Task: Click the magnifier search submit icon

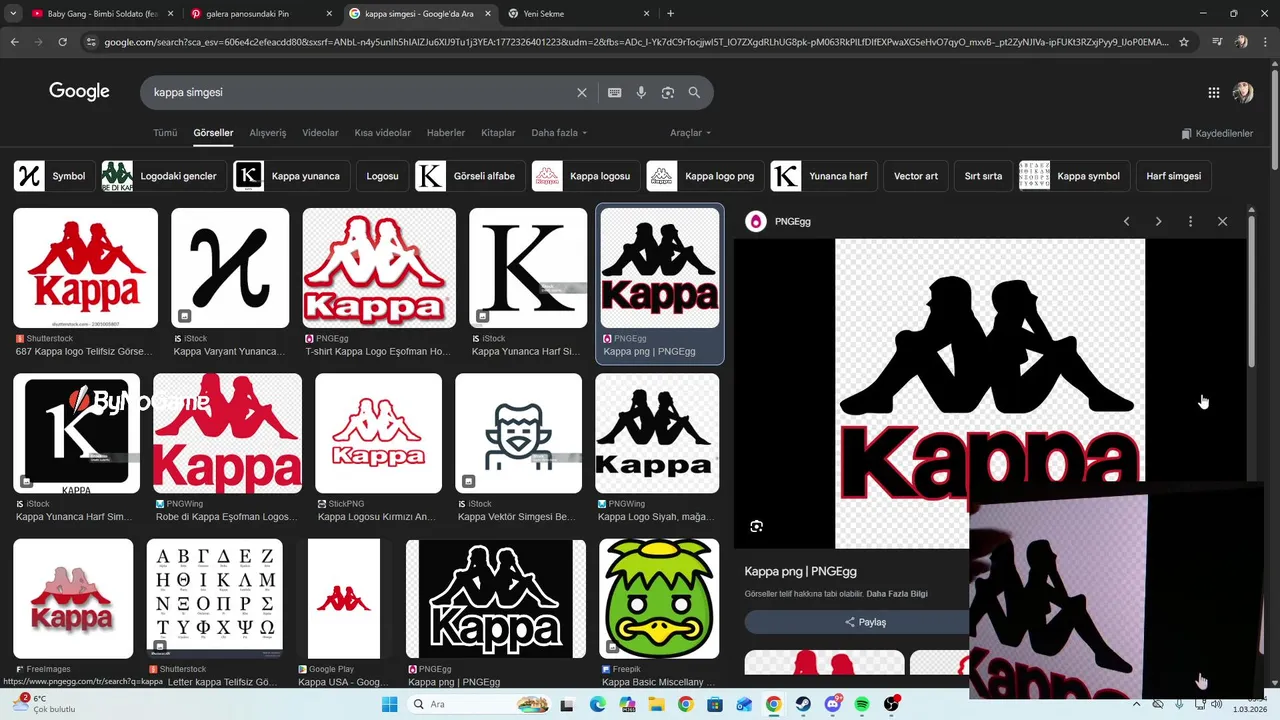Action: click(x=694, y=92)
